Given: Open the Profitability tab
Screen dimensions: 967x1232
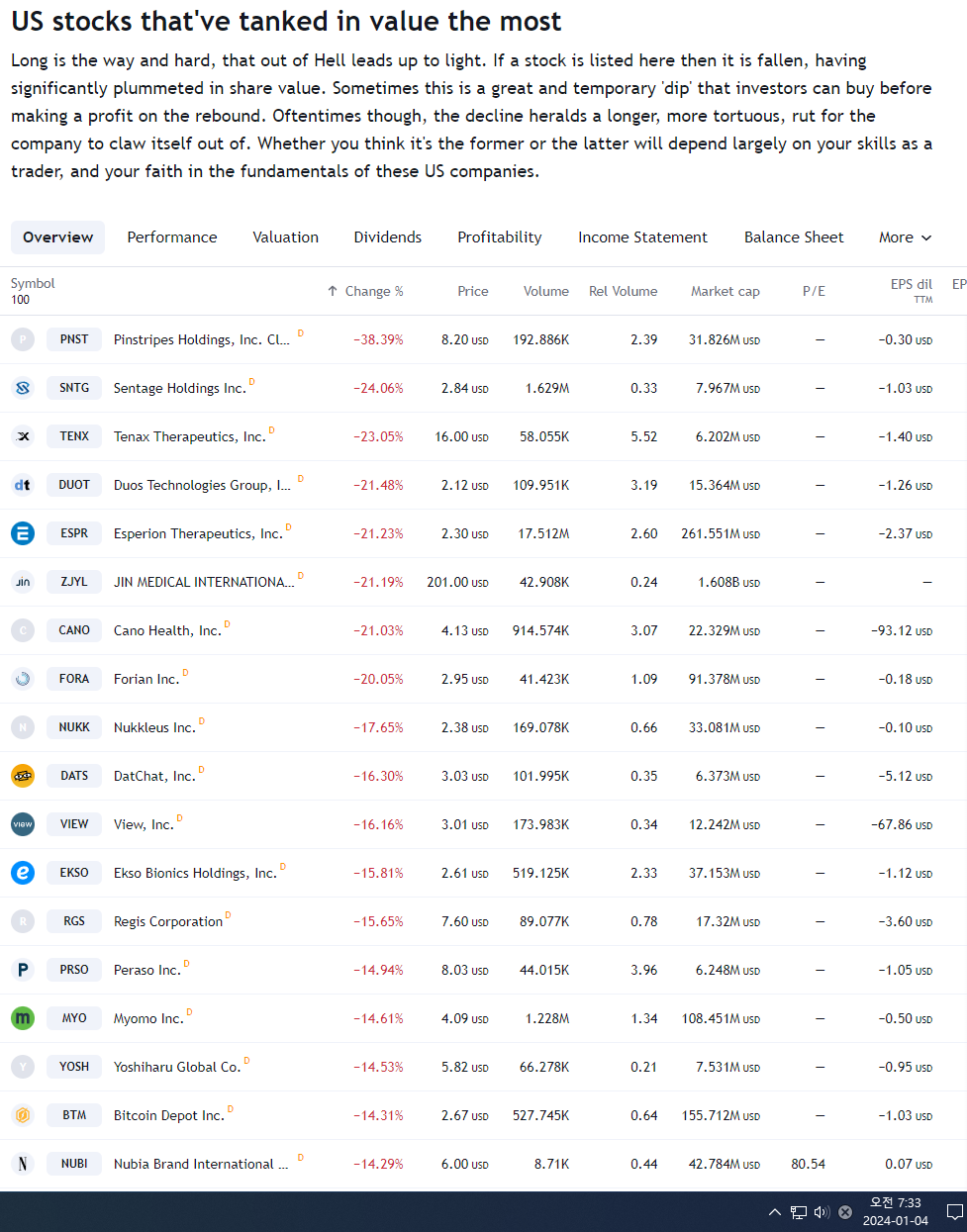Looking at the screenshot, I should [x=500, y=237].
